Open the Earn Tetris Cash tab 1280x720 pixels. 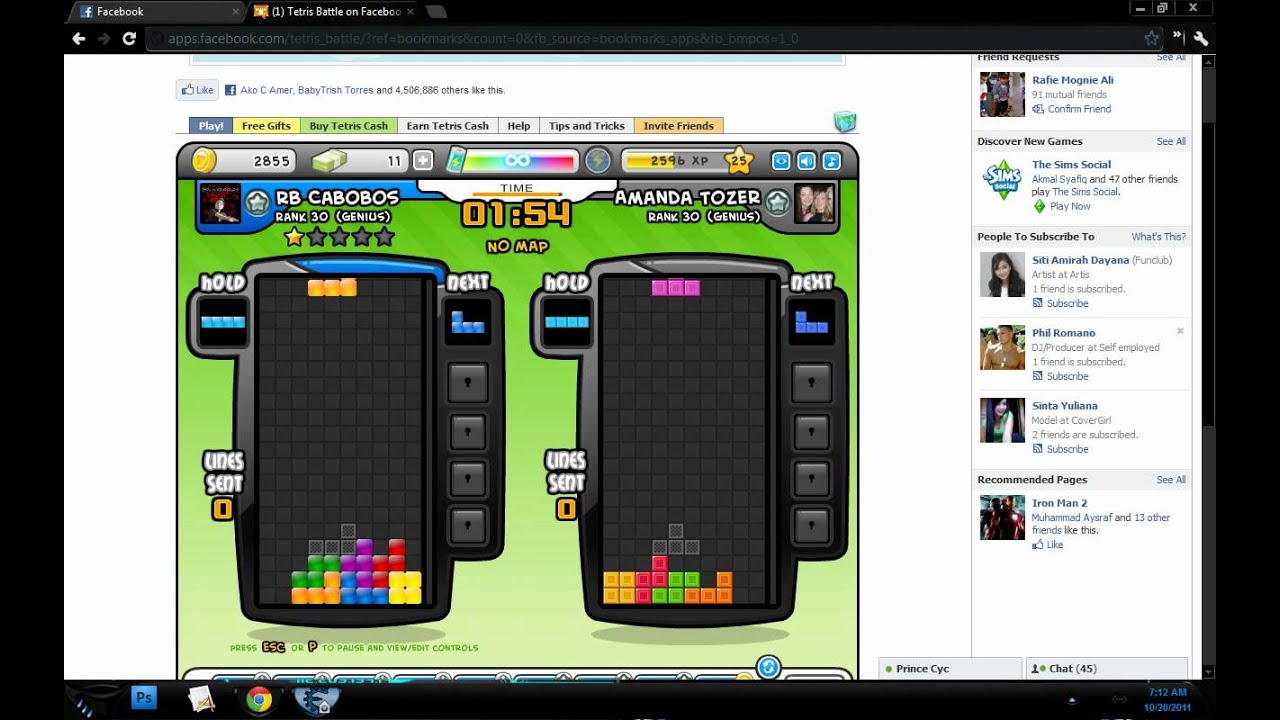[447, 126]
